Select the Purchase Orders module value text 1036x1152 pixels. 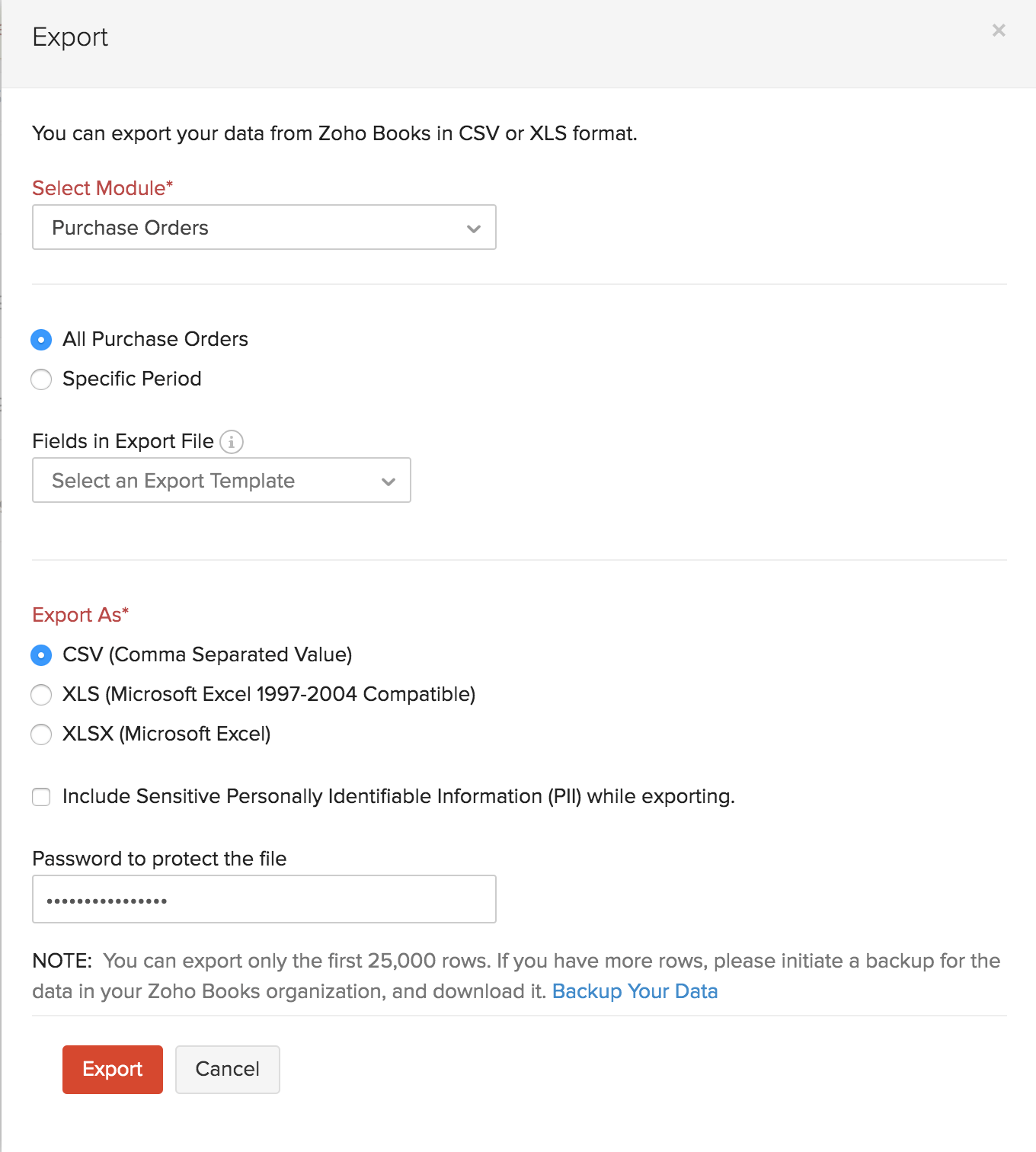pos(129,227)
